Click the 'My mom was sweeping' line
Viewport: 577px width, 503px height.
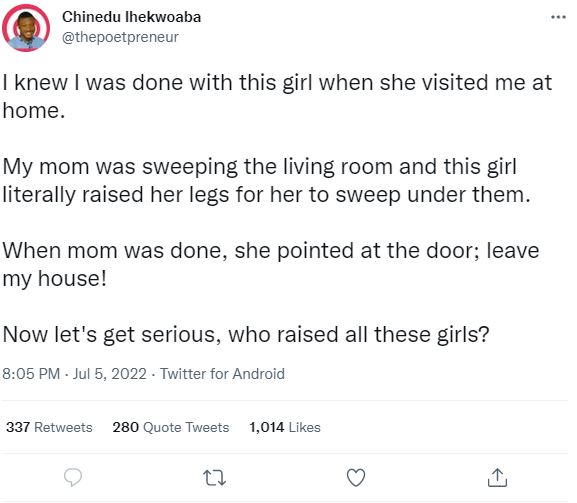[x=260, y=166]
